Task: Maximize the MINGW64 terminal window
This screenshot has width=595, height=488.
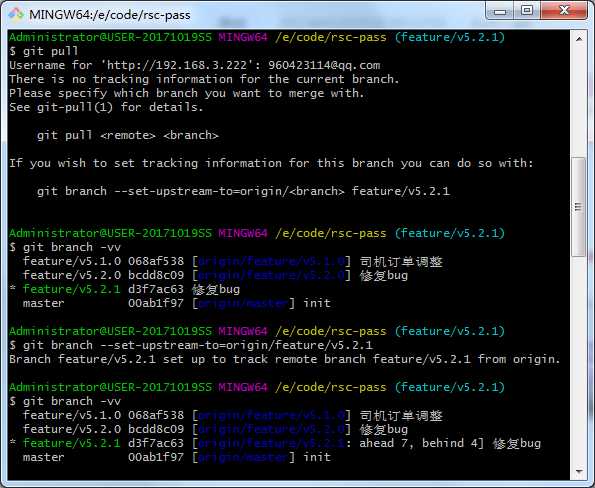Action: [527, 11]
